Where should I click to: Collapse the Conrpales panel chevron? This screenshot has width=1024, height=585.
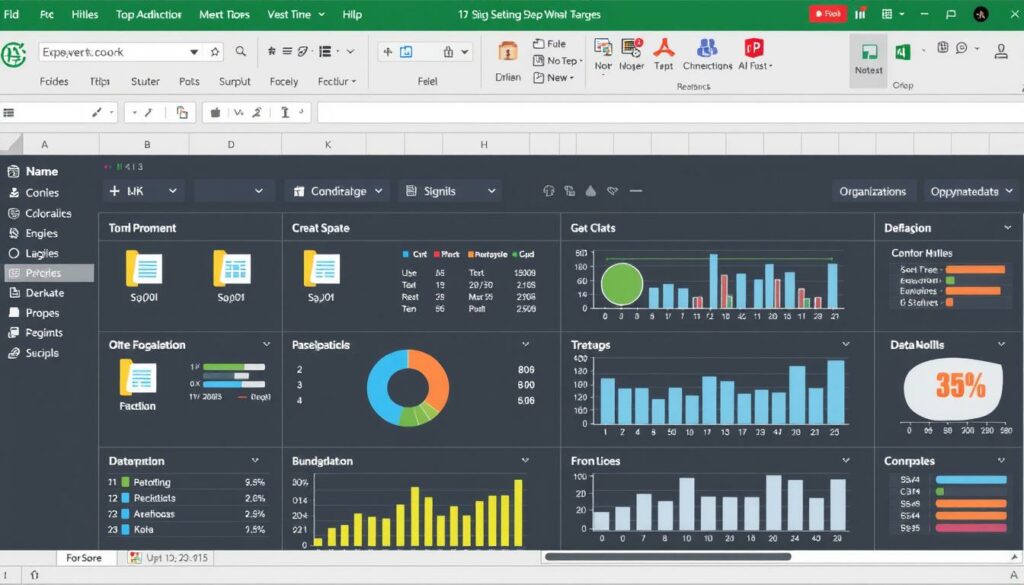pos(1001,460)
